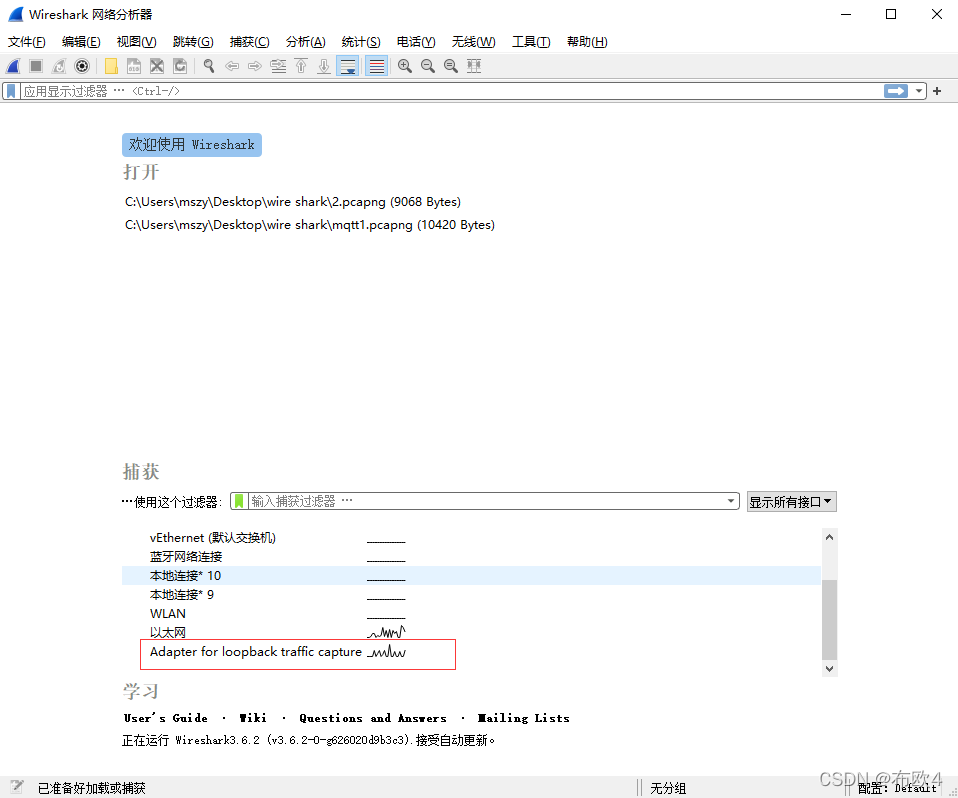
Task: Open recent file 2.pcapng
Action: click(x=293, y=202)
